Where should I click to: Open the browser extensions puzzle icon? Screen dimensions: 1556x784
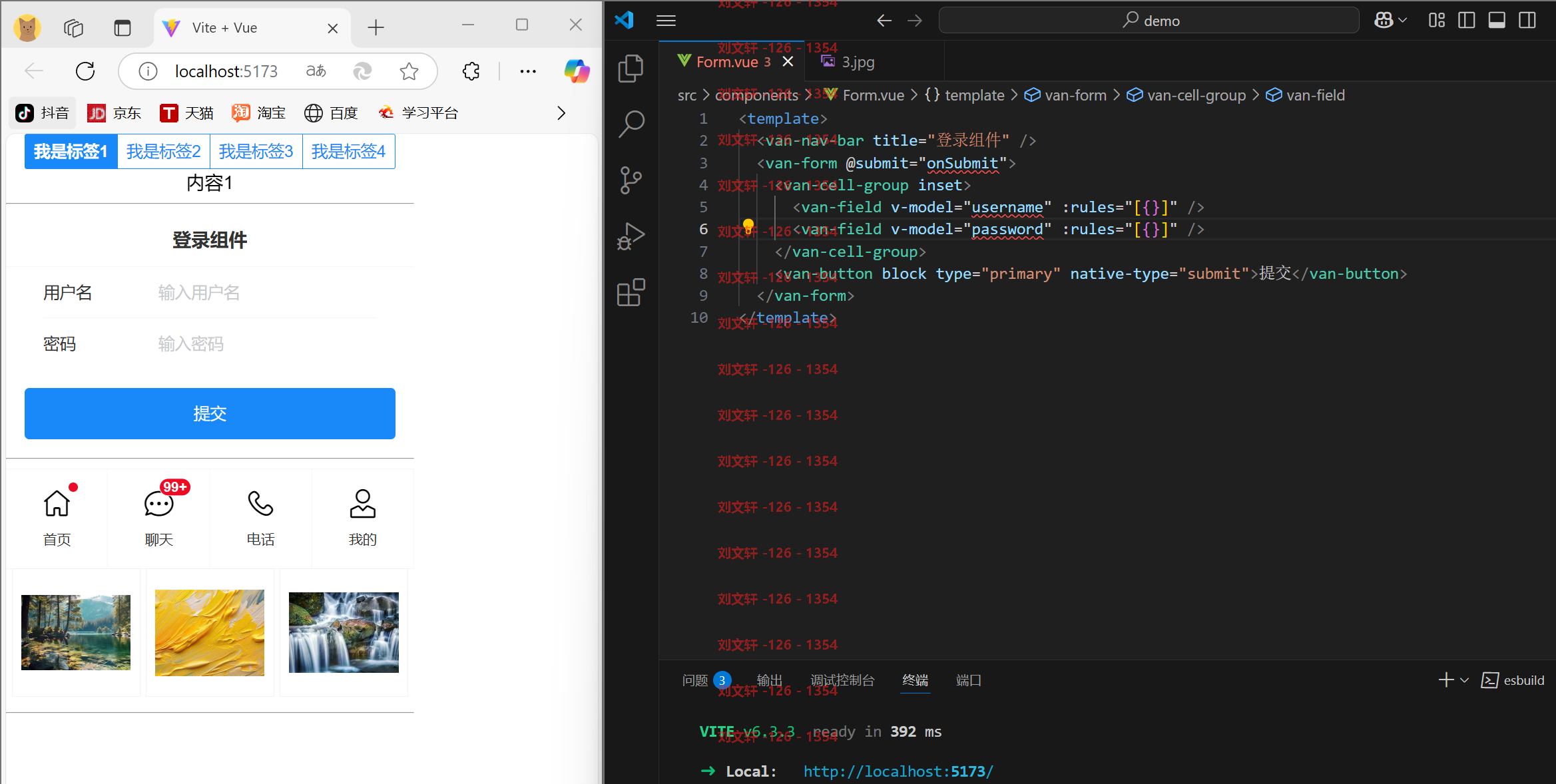pos(471,71)
